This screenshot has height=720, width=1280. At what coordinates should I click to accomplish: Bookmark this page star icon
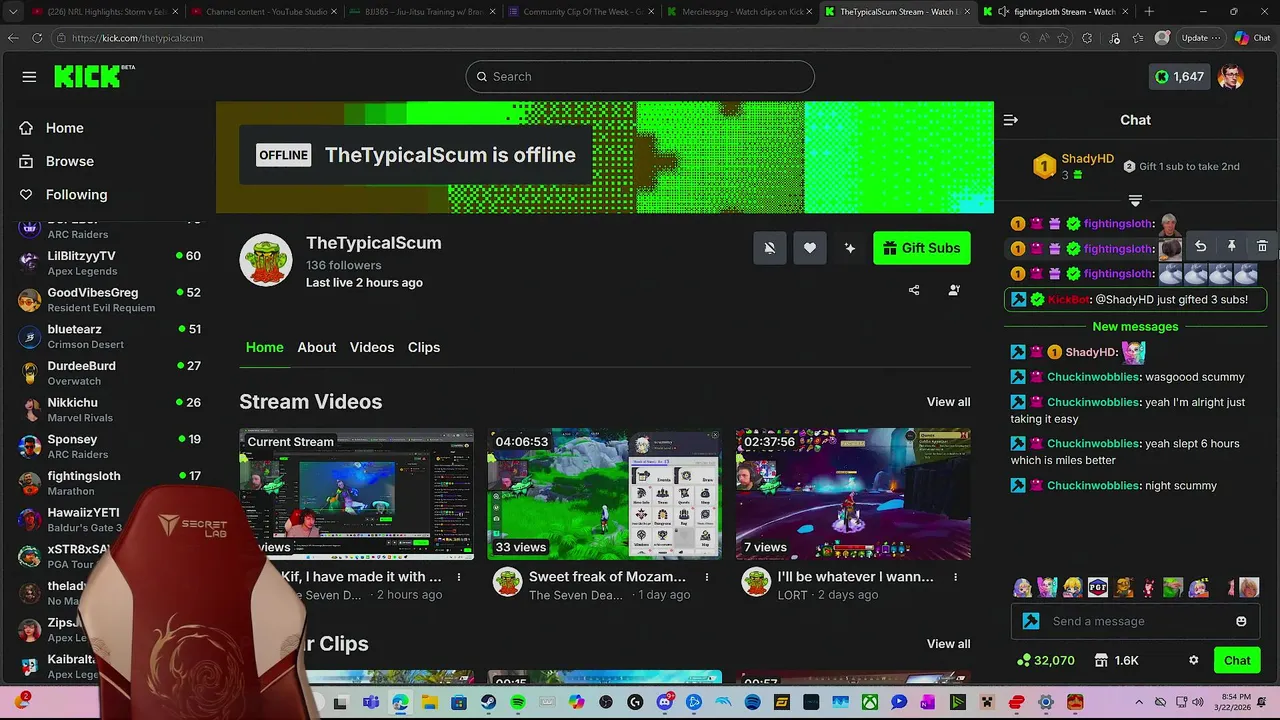[1062, 38]
